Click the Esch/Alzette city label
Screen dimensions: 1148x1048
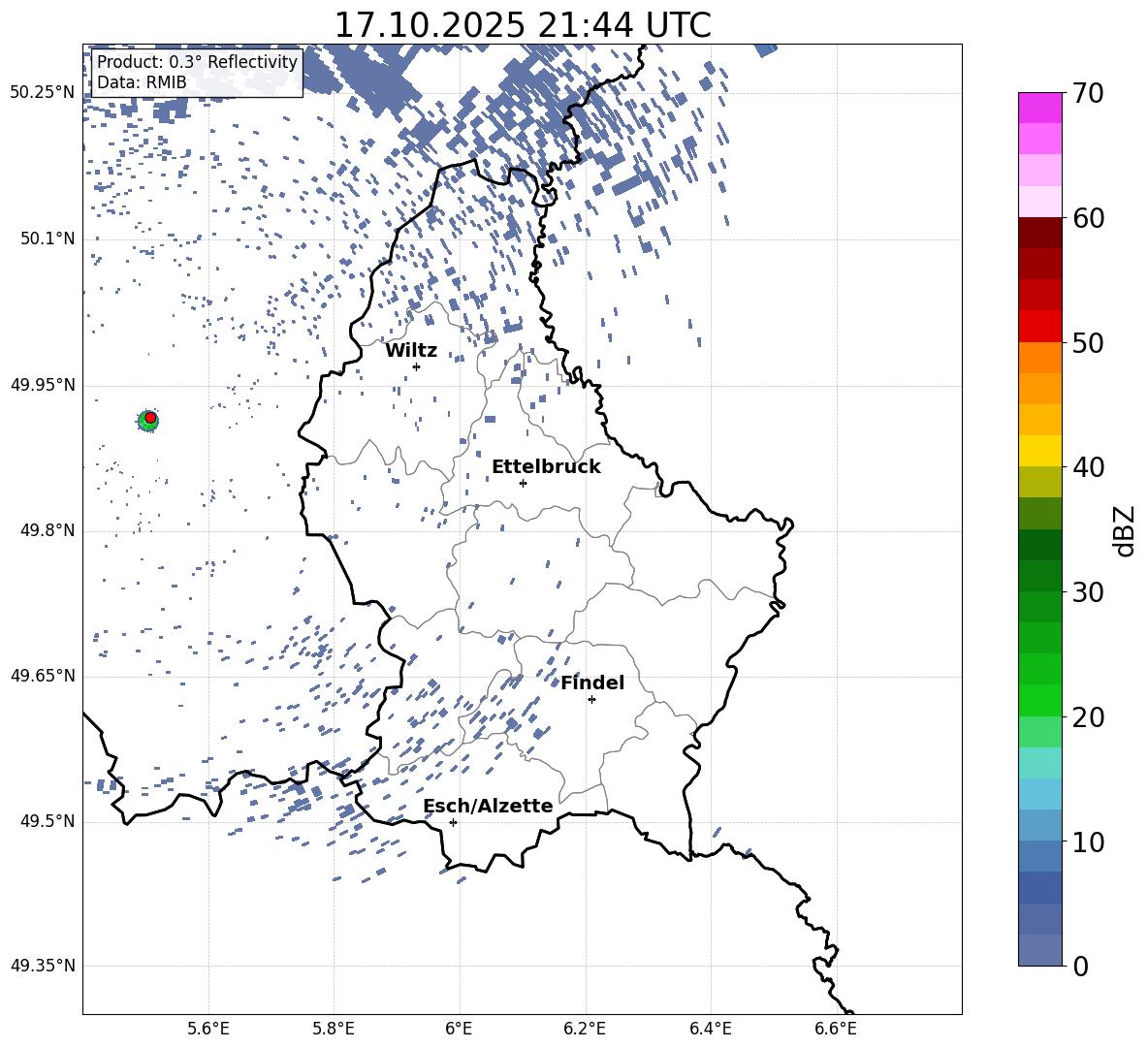[x=488, y=806]
